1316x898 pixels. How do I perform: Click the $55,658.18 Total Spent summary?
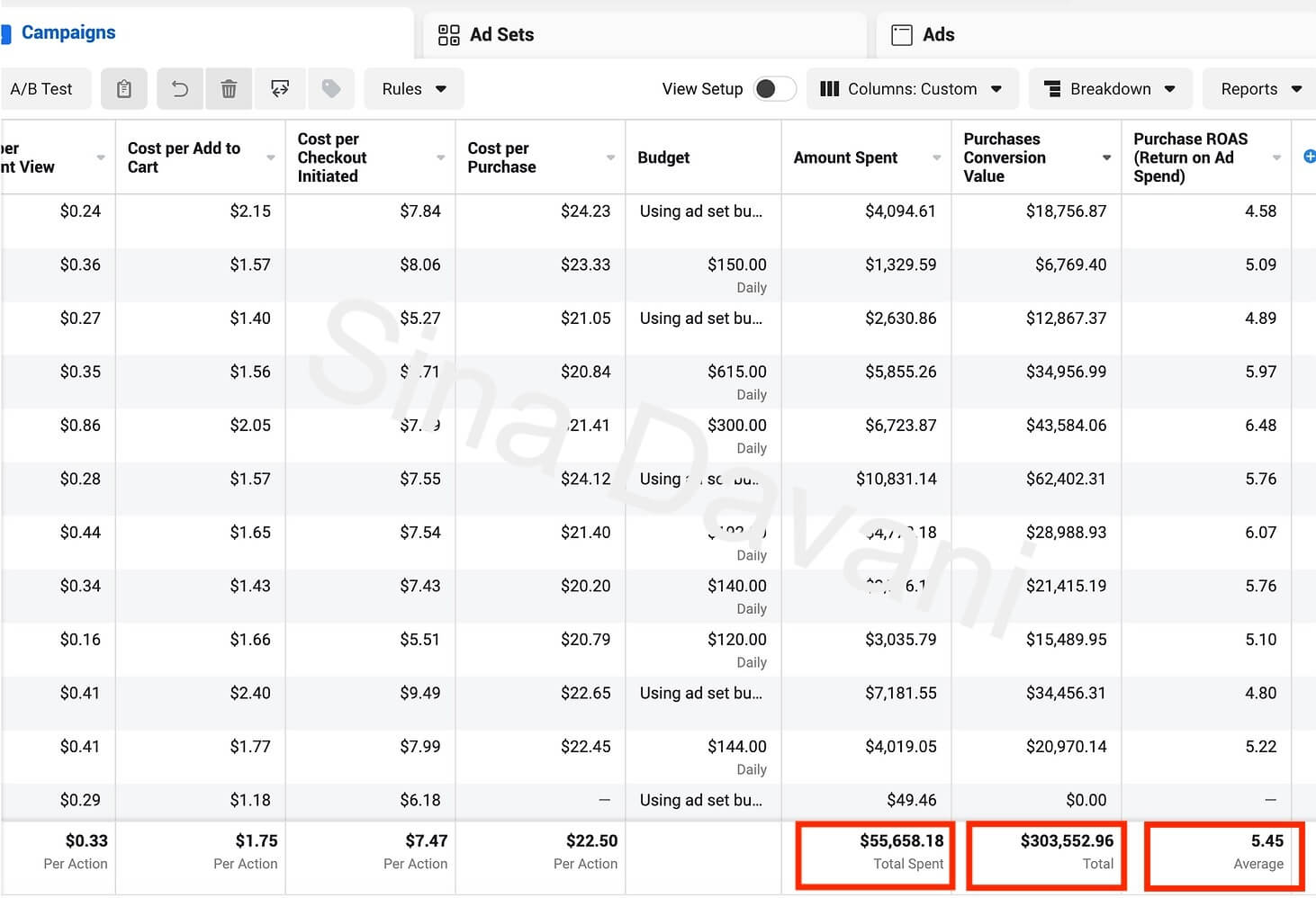pyautogui.click(x=901, y=851)
